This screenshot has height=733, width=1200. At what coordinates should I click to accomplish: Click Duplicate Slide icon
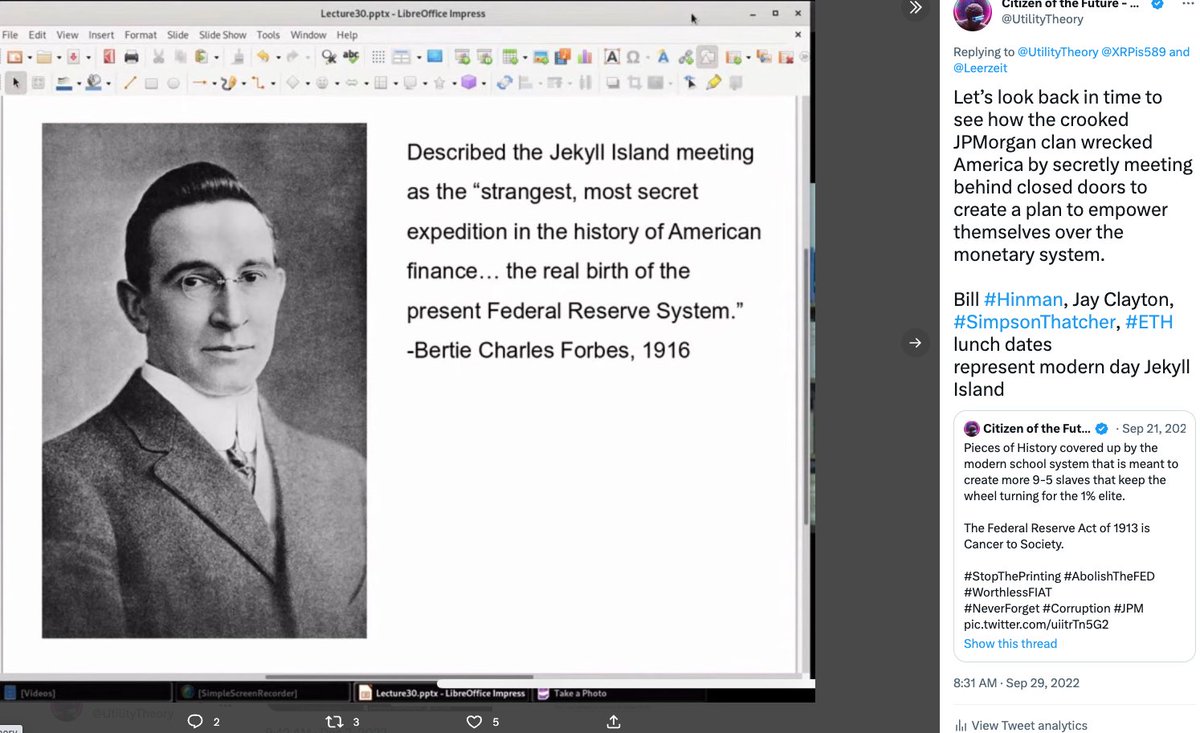764,56
